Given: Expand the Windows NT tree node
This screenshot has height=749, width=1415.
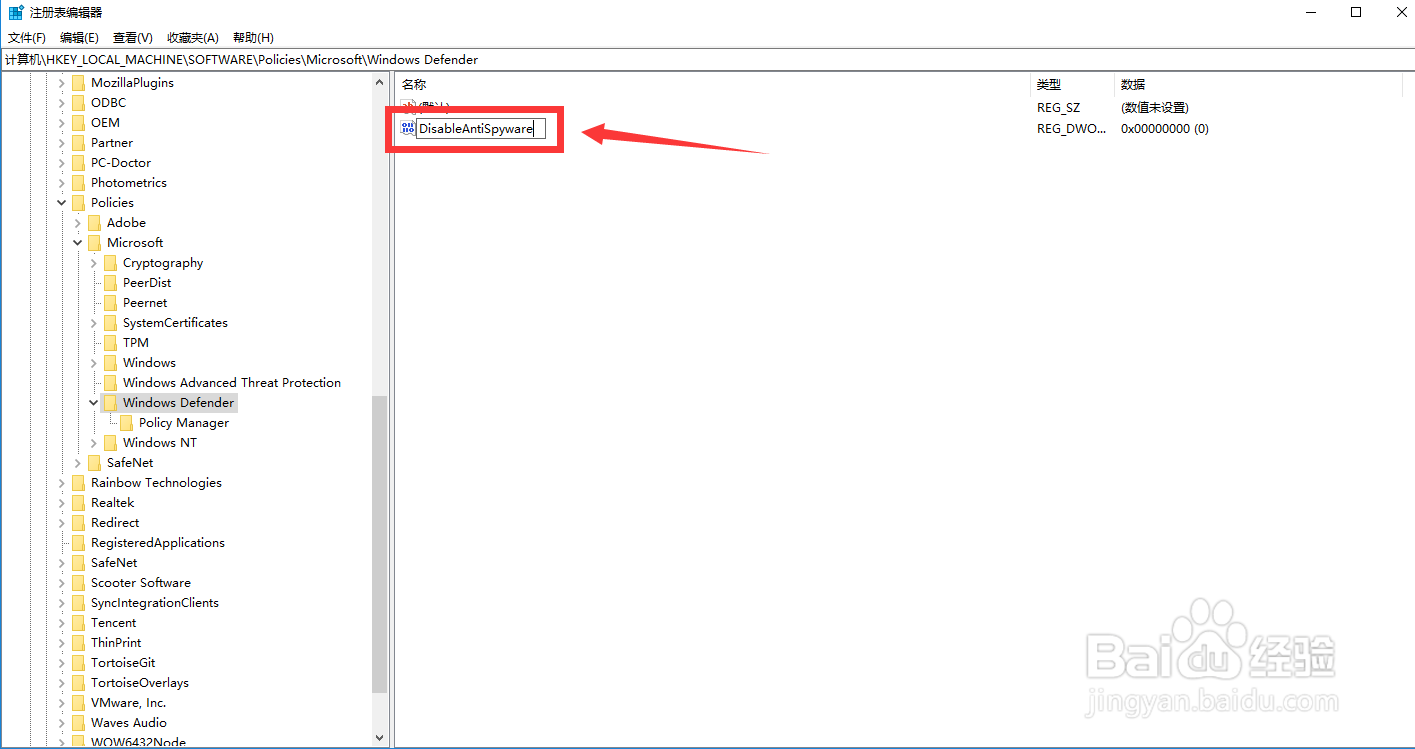Looking at the screenshot, I should (94, 442).
